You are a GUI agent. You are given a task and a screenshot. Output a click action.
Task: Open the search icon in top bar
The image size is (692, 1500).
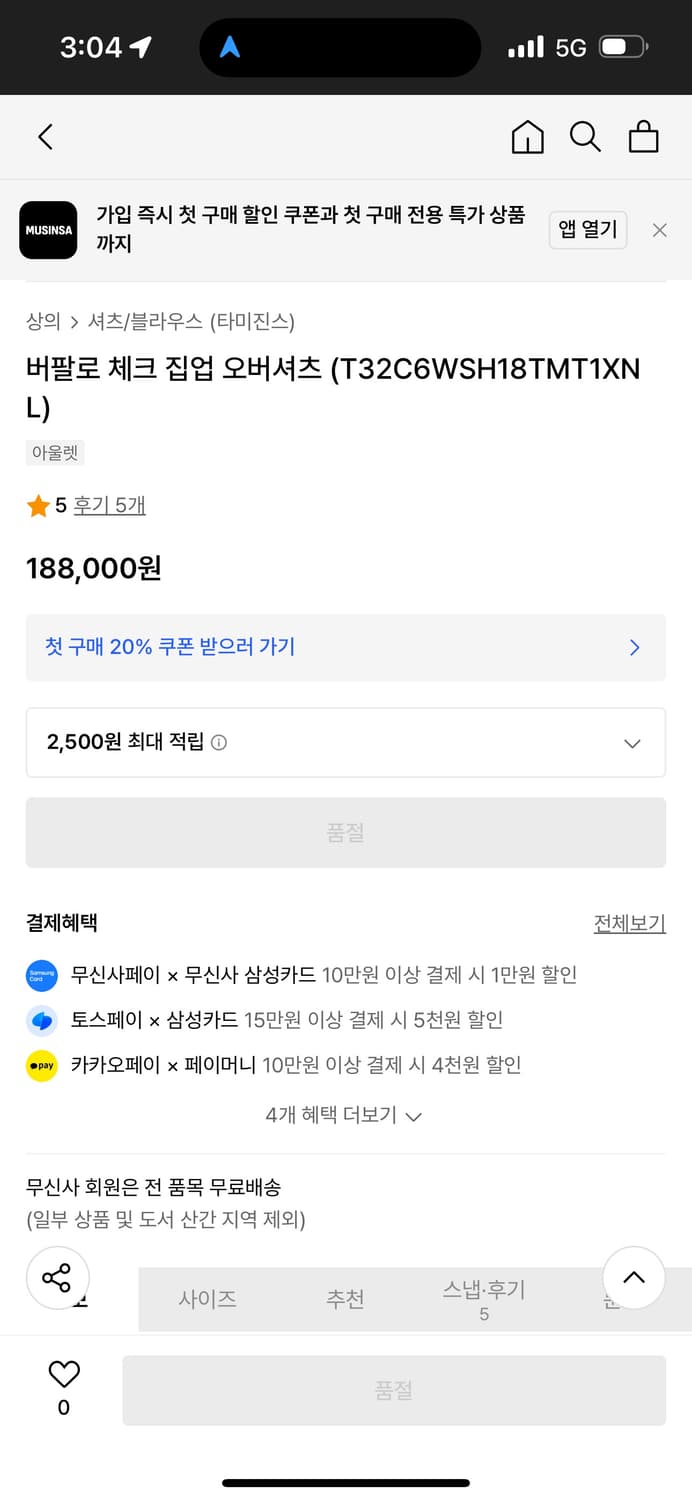coord(585,137)
